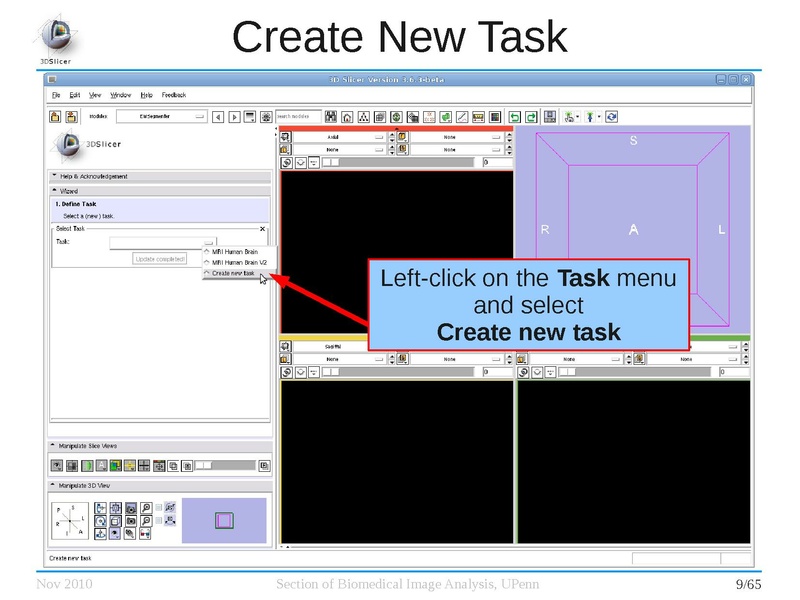The image size is (800, 600).
Task: Select the Load Scene icon in the toolbar
Action: coord(55,117)
